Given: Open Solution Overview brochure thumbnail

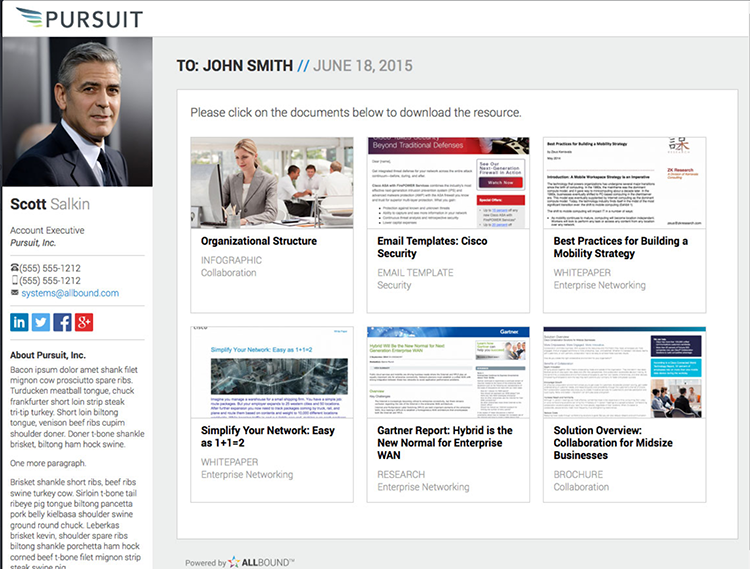Looking at the screenshot, I should (624, 372).
